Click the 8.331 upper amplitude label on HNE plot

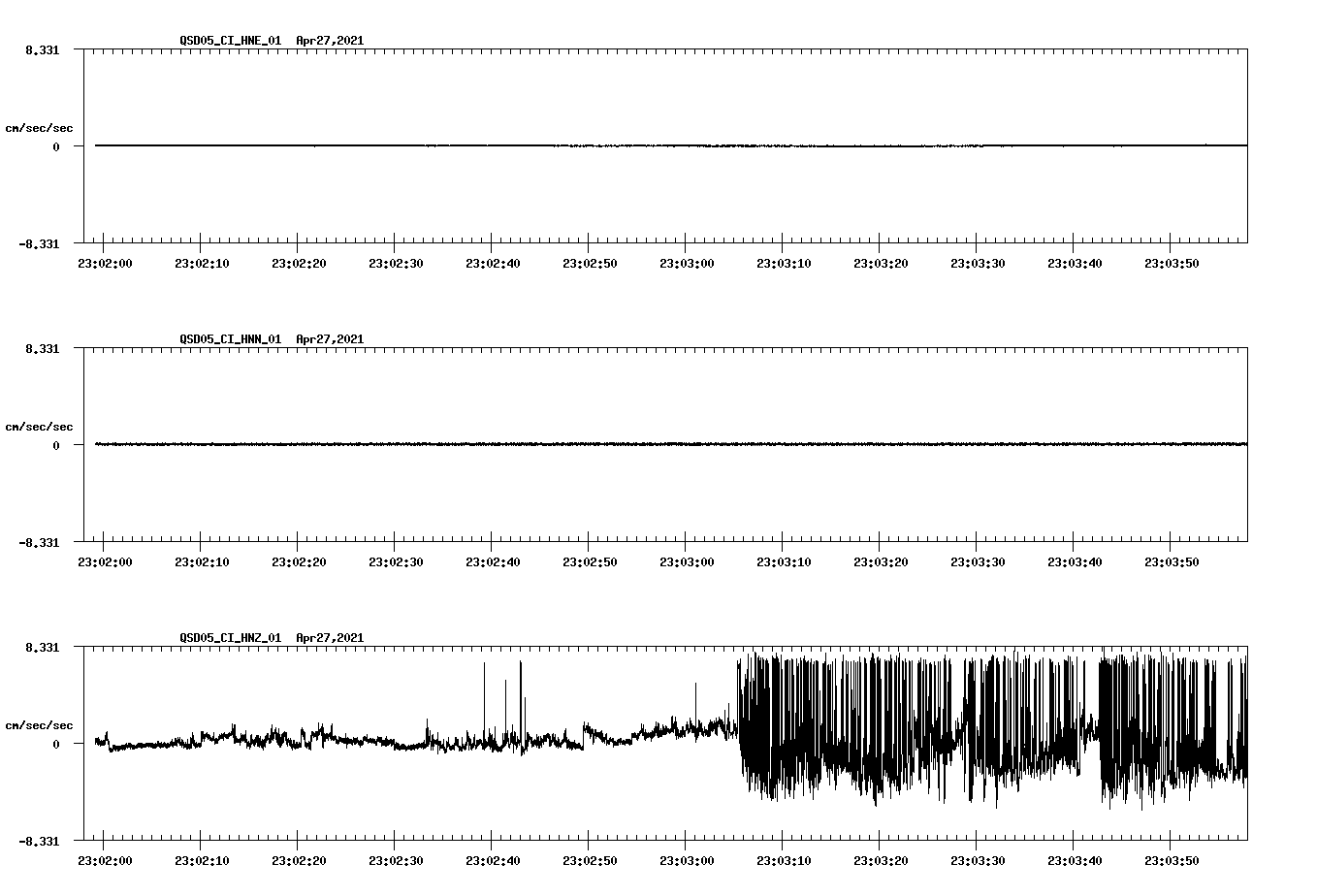[43, 49]
